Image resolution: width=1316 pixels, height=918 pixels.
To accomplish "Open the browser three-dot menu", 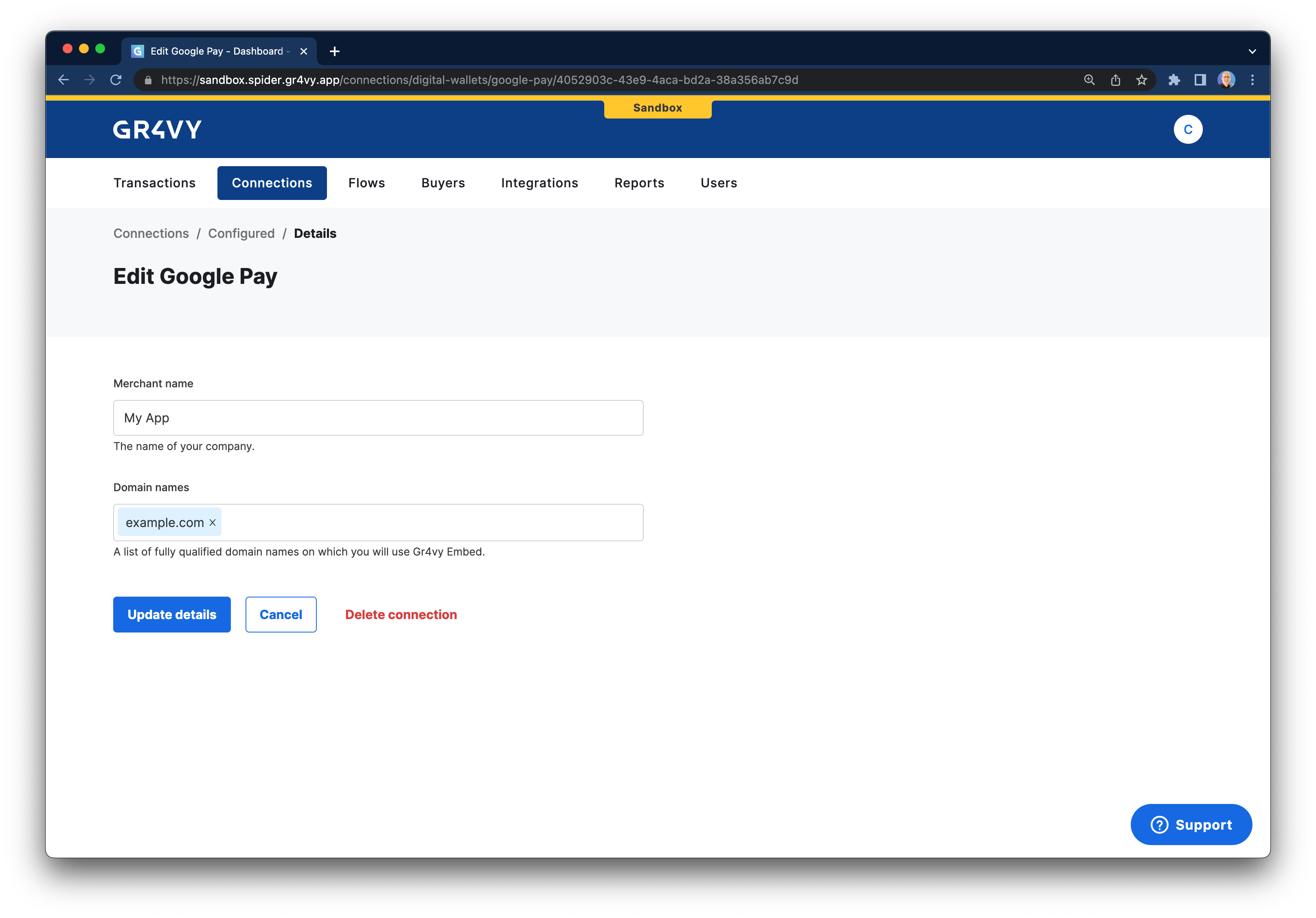I will [x=1252, y=80].
